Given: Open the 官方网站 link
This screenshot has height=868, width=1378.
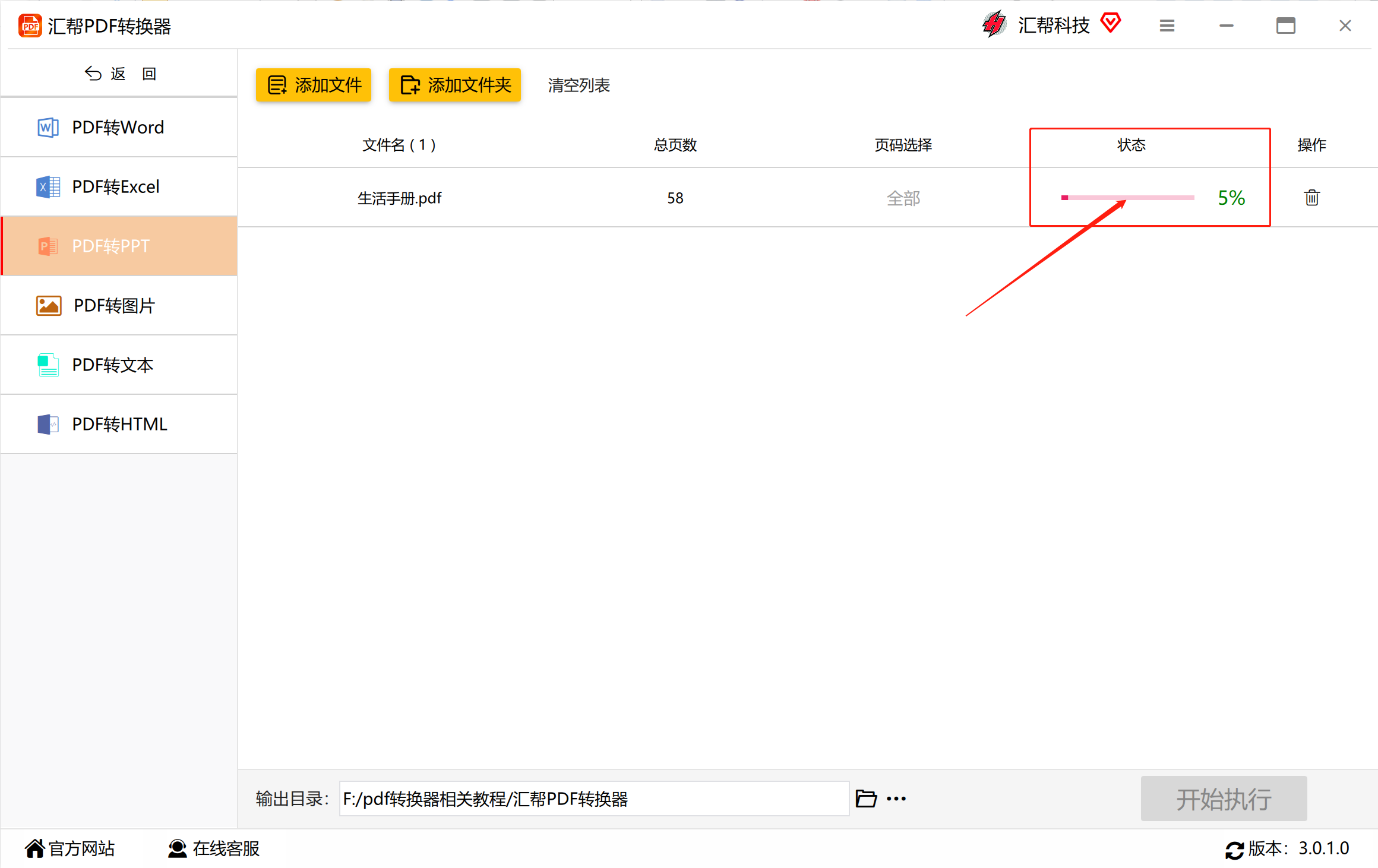Looking at the screenshot, I should [70, 848].
